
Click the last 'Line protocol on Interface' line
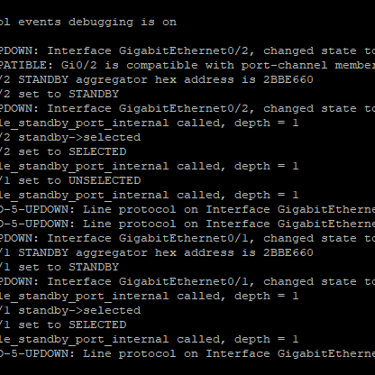pyautogui.click(x=187, y=354)
